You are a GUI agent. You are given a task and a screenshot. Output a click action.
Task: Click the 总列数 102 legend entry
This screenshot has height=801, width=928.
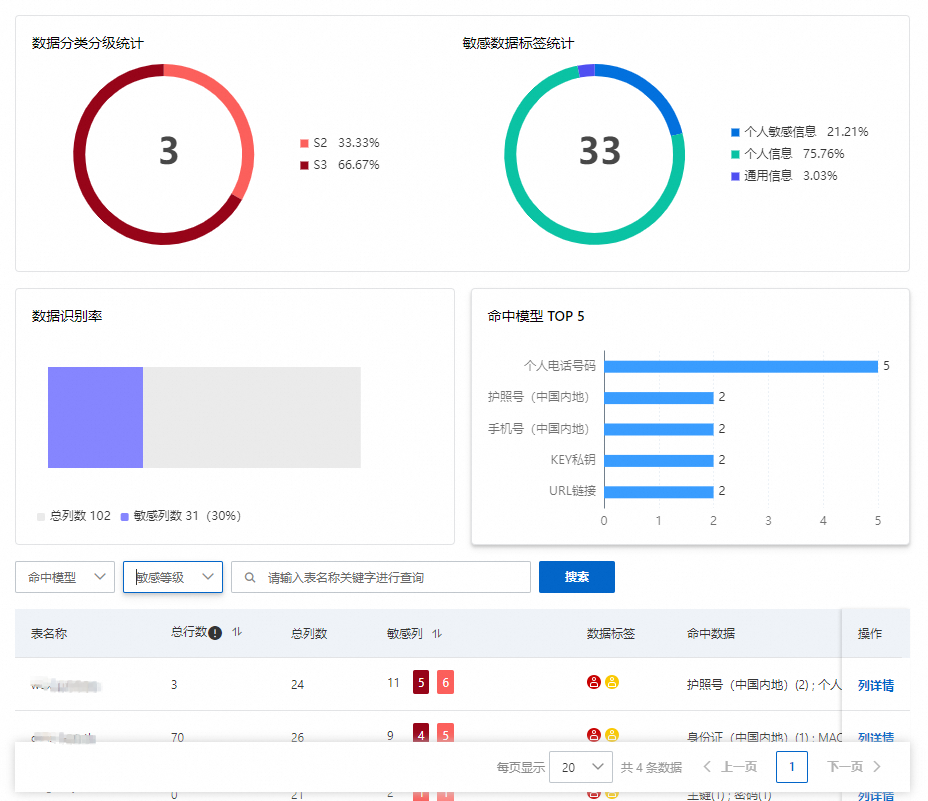[74, 516]
